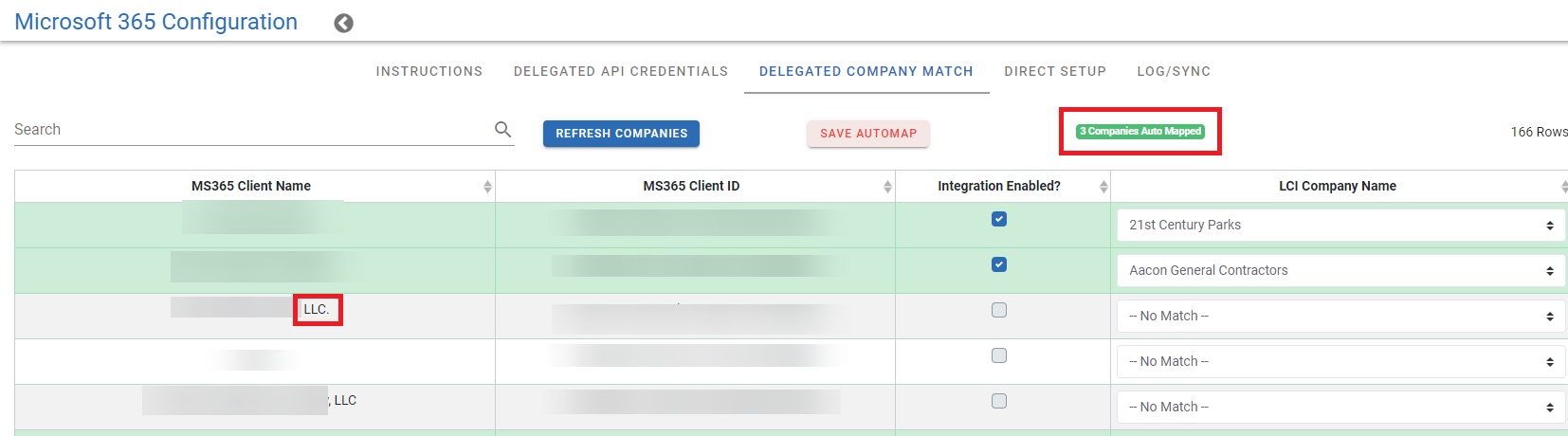1568x436 pixels.
Task: Open No Match dropdown in fourth row
Action: pyautogui.click(x=1340, y=361)
